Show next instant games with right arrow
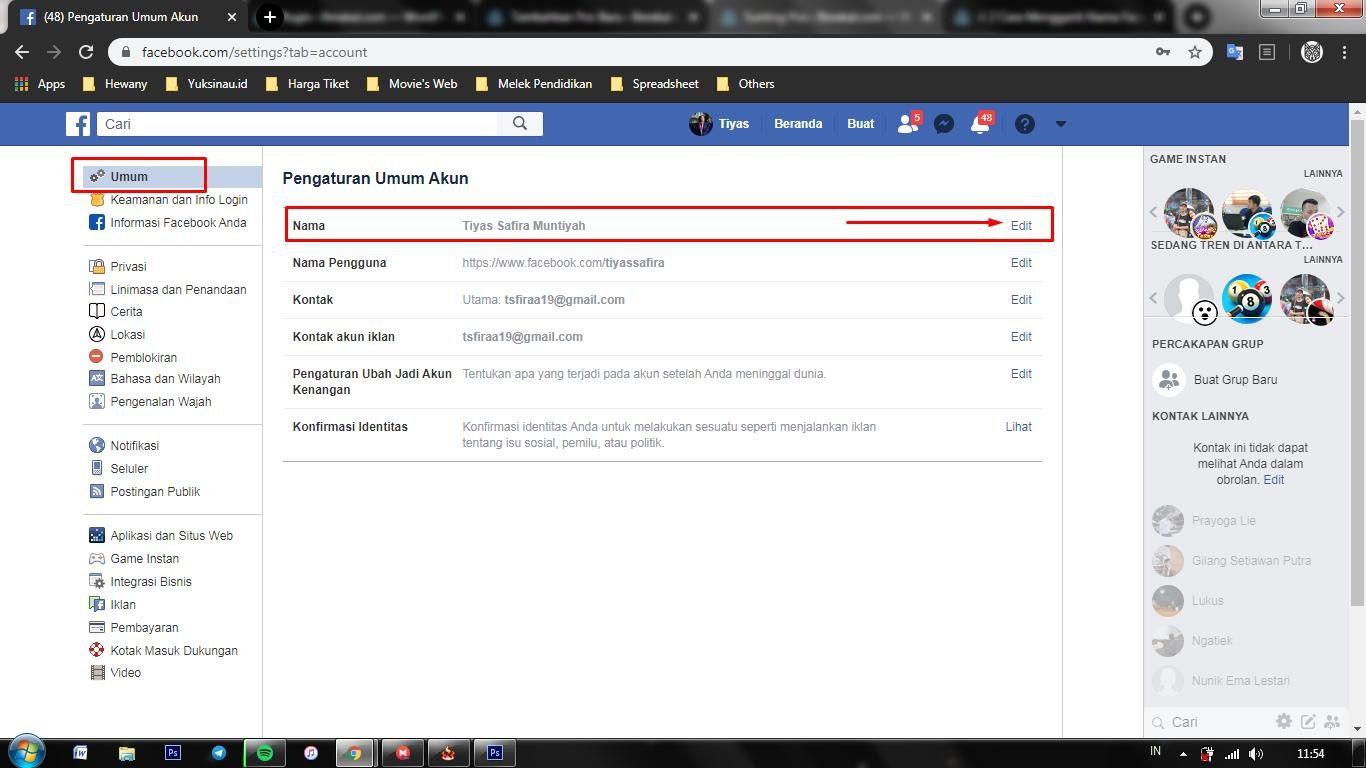Viewport: 1366px width, 768px height. [1341, 212]
